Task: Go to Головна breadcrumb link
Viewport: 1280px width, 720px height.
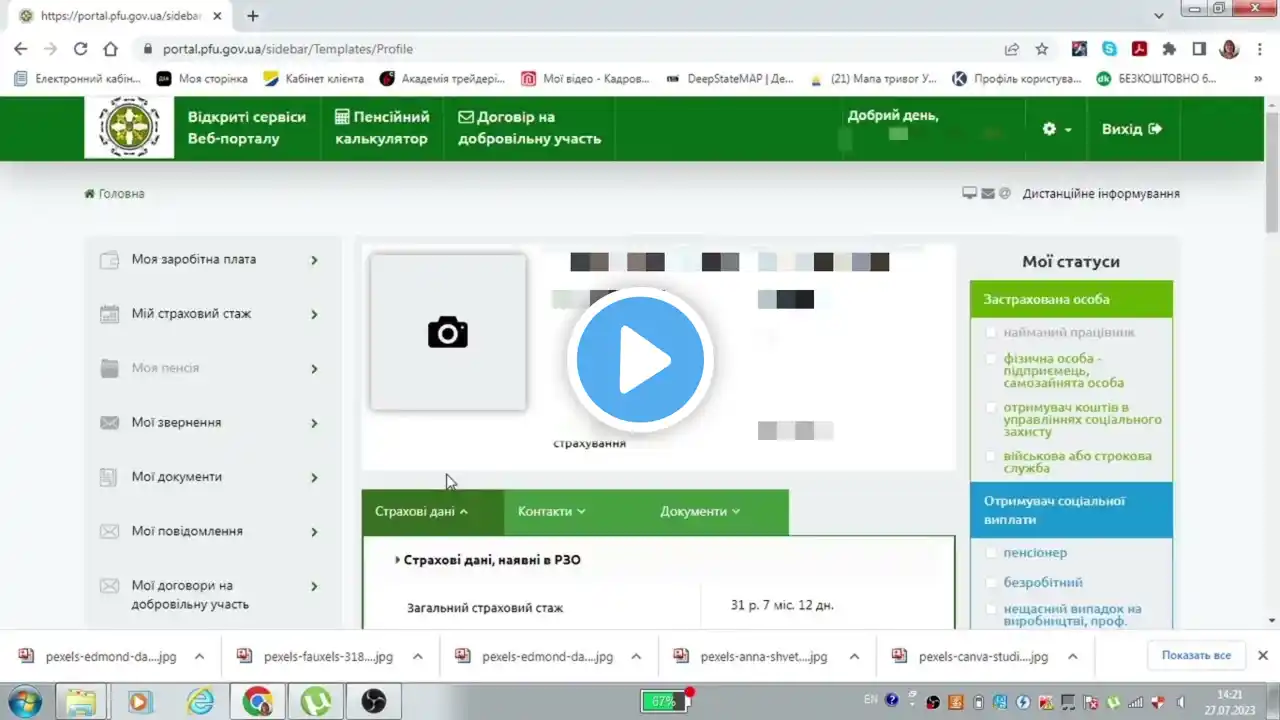Action: [x=115, y=194]
